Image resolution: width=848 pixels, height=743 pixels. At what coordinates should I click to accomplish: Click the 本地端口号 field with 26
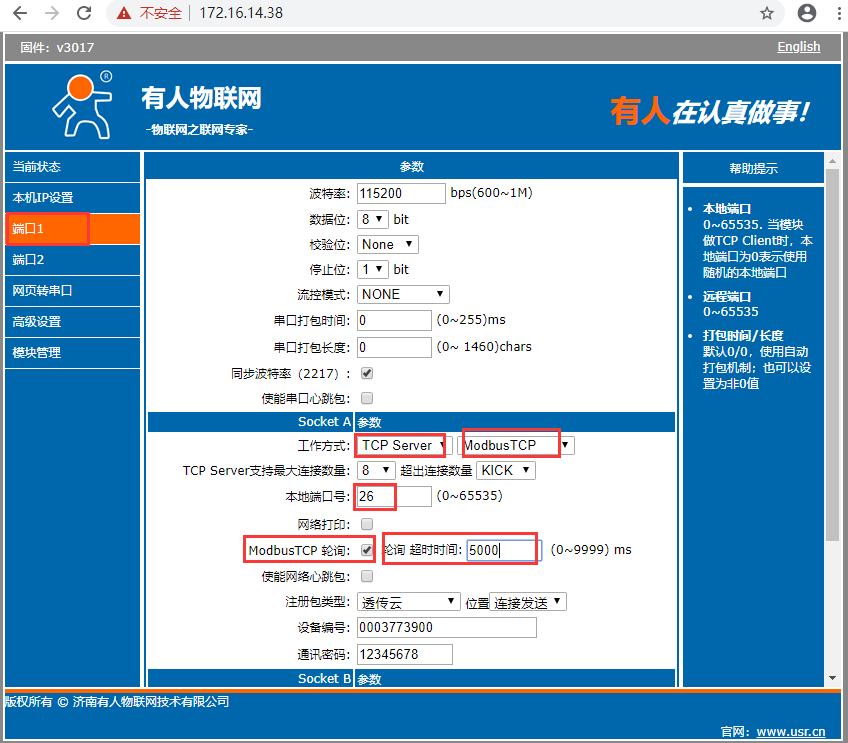click(x=394, y=496)
